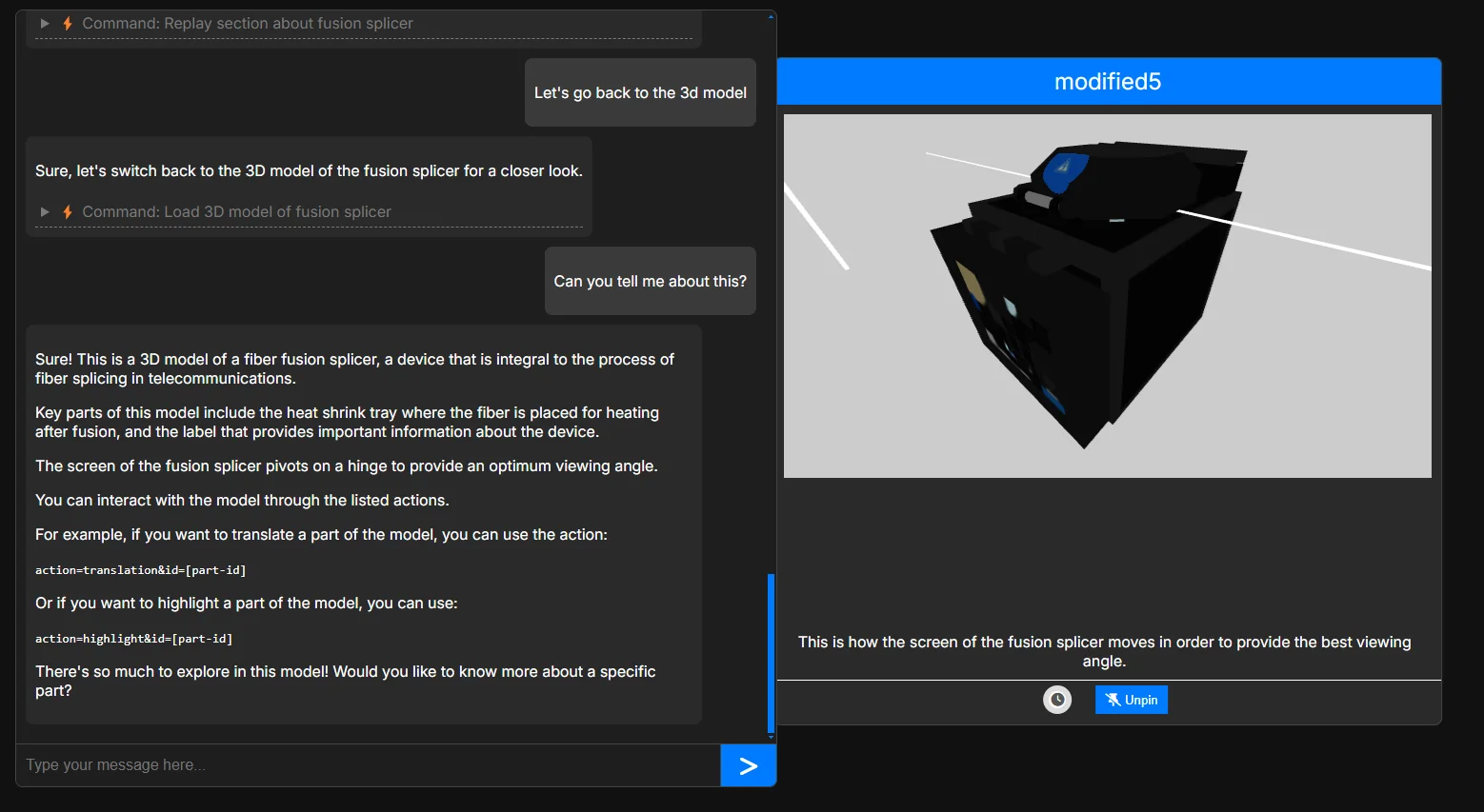This screenshot has height=812, width=1484.
Task: Click the 'action=translation&id=[part-id]' code text
Action: pyautogui.click(x=141, y=570)
